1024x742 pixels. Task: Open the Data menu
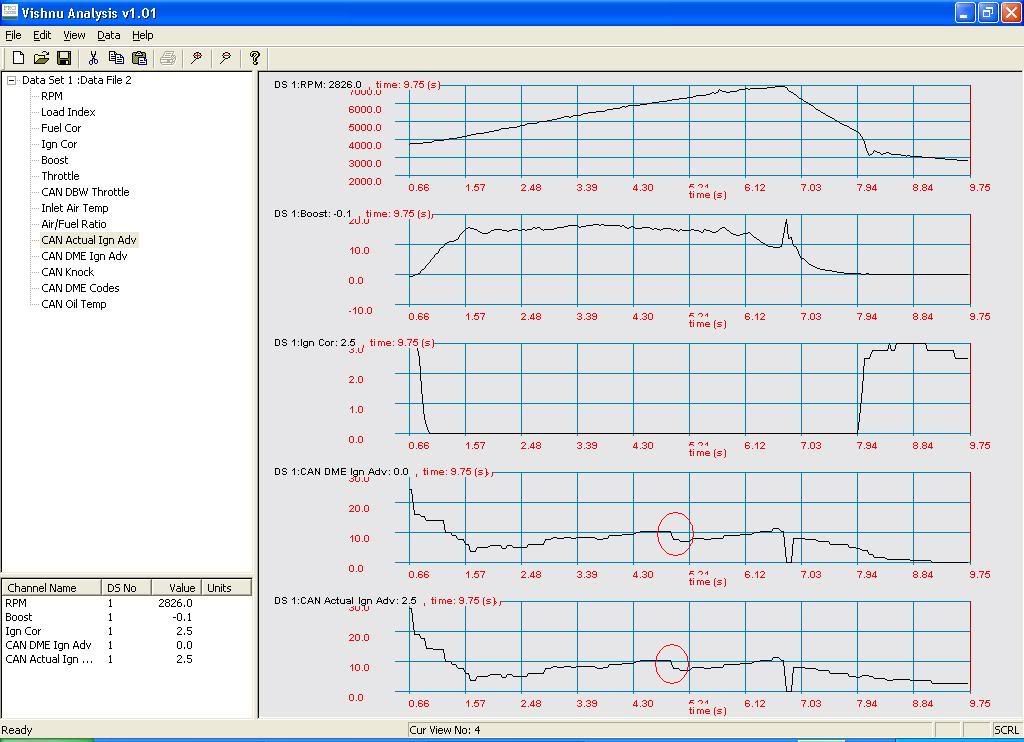(x=108, y=35)
